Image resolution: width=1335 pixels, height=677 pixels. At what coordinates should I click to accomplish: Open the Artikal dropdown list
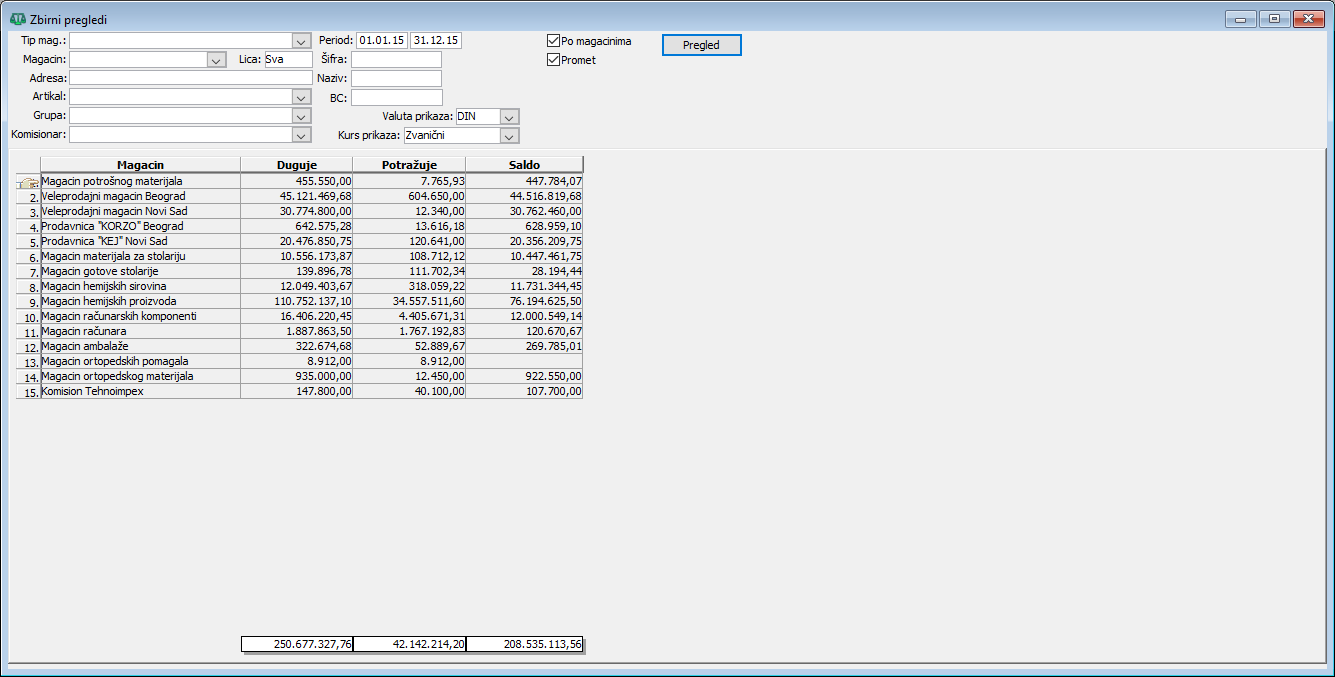tap(302, 97)
